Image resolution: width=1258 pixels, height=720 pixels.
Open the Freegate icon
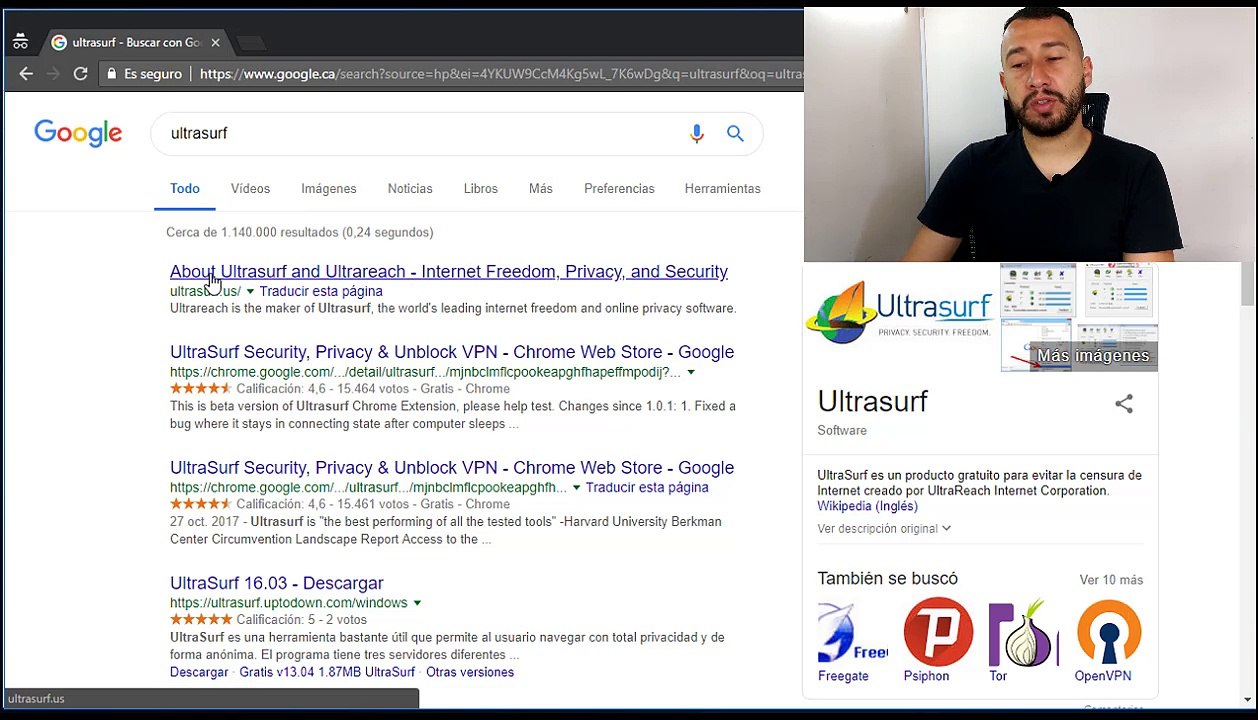coord(853,632)
